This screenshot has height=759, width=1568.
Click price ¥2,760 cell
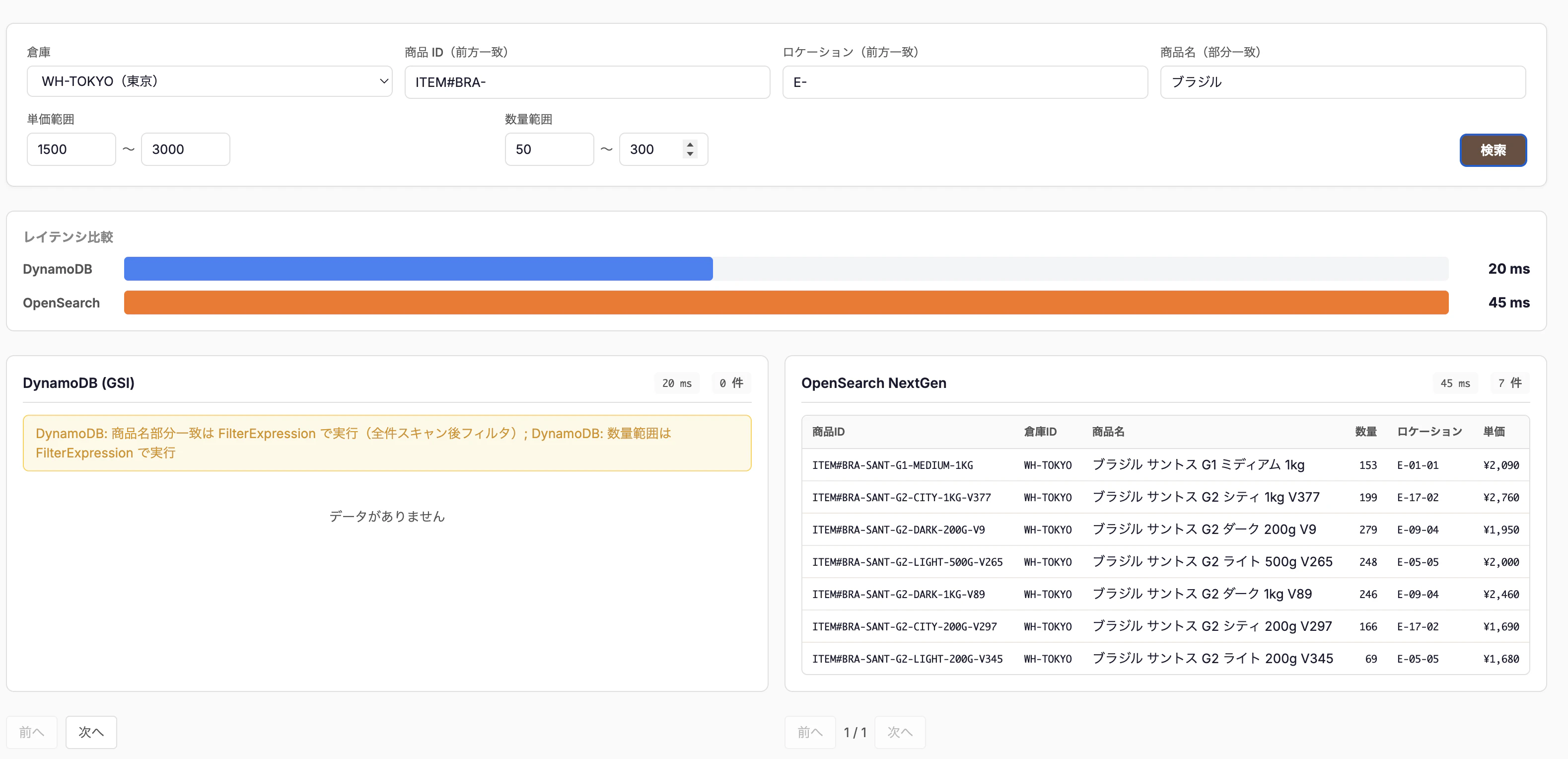click(1501, 498)
